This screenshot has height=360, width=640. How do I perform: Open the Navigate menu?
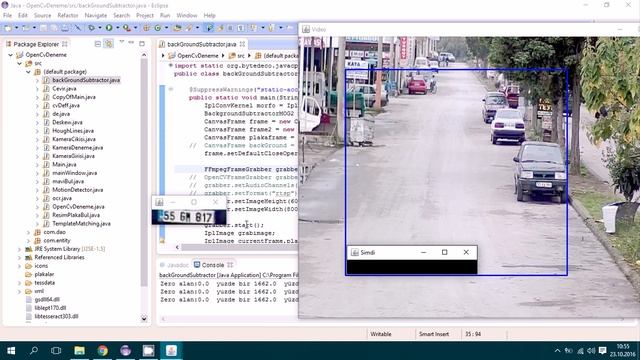[96, 15]
